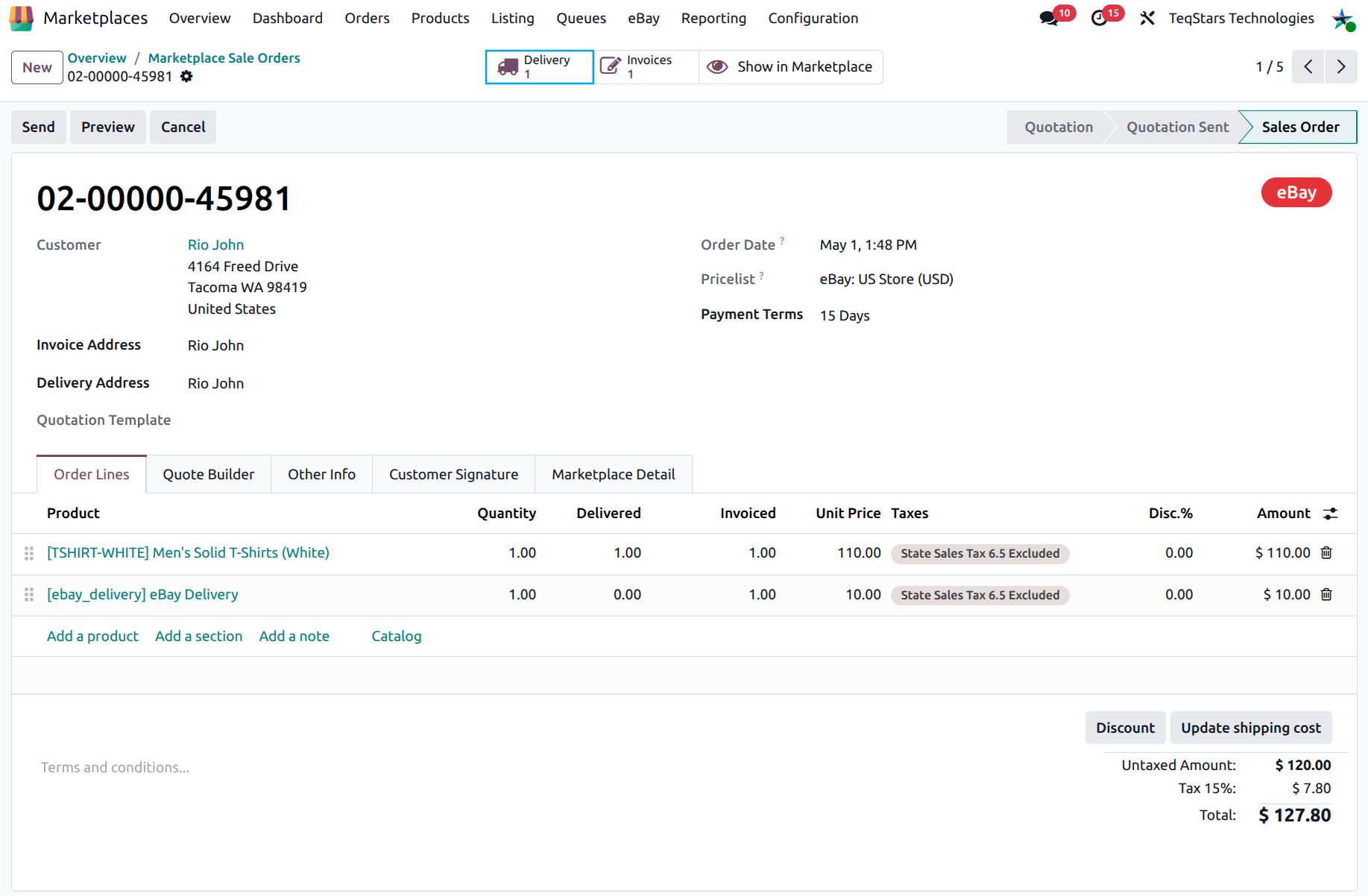The image size is (1368, 896).
Task: Open the gear actions menu next to order number
Action: (x=186, y=76)
